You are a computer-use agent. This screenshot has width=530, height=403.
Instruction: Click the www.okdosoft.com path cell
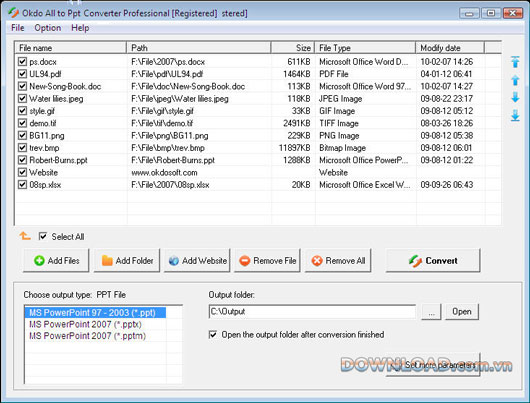164,172
